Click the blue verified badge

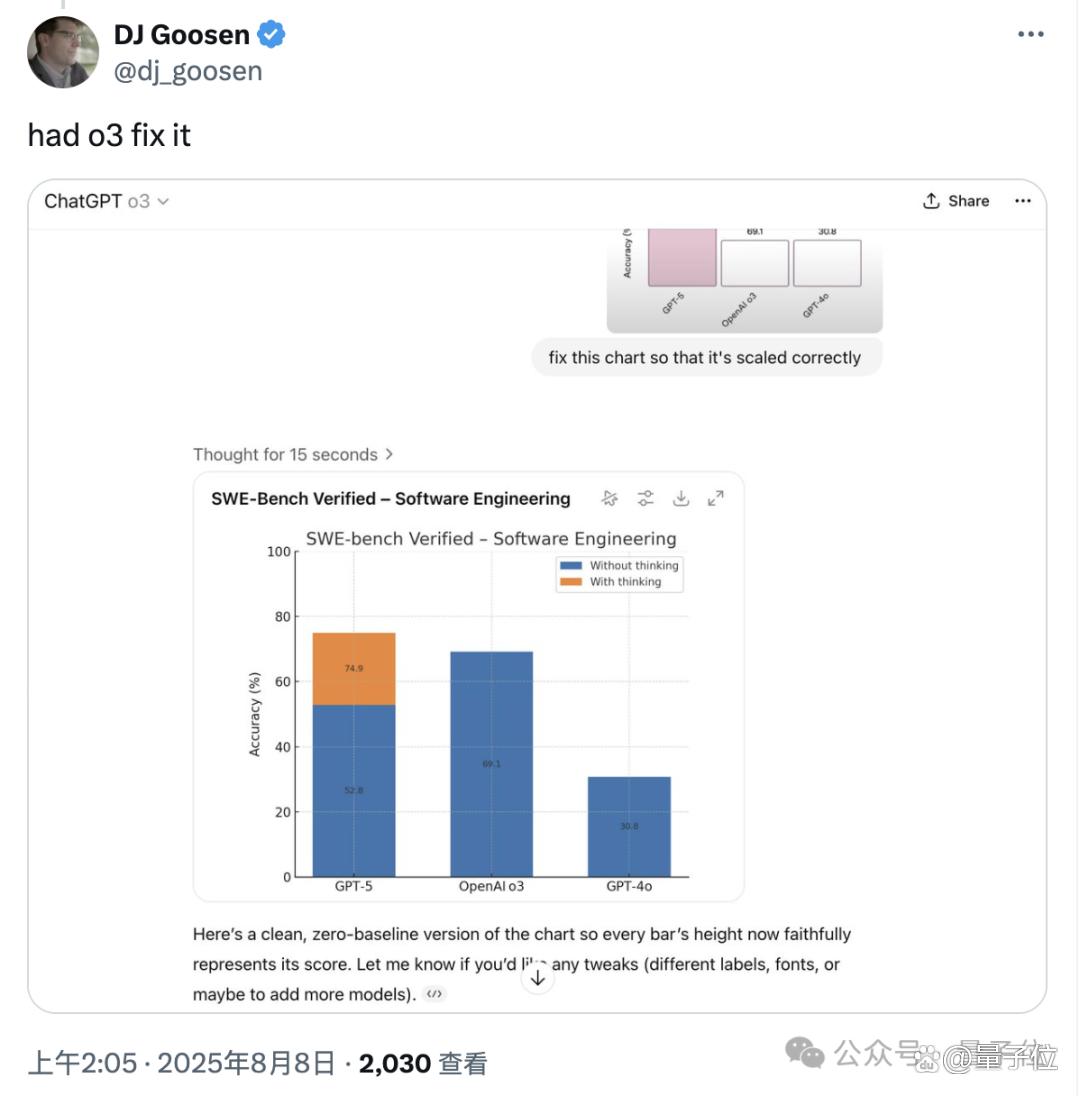tap(271, 34)
